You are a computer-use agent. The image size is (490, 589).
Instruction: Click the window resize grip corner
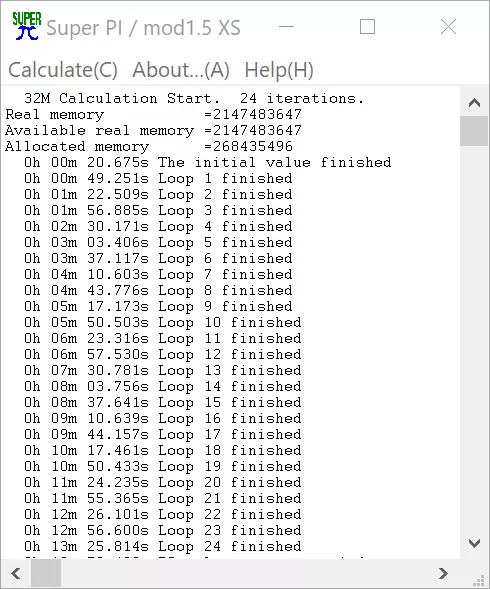click(478, 580)
